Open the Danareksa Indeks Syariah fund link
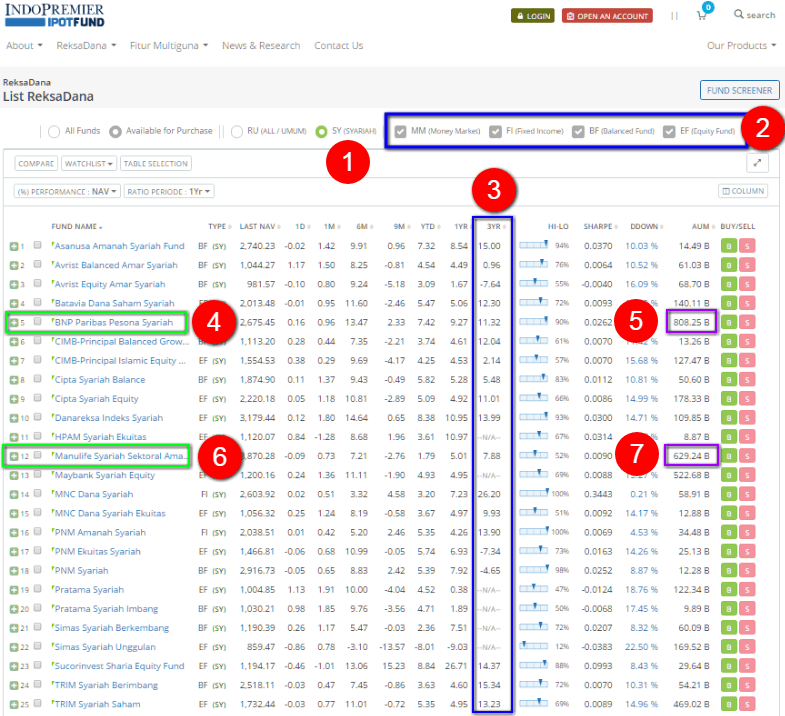The height and width of the screenshot is (716, 785). point(108,418)
